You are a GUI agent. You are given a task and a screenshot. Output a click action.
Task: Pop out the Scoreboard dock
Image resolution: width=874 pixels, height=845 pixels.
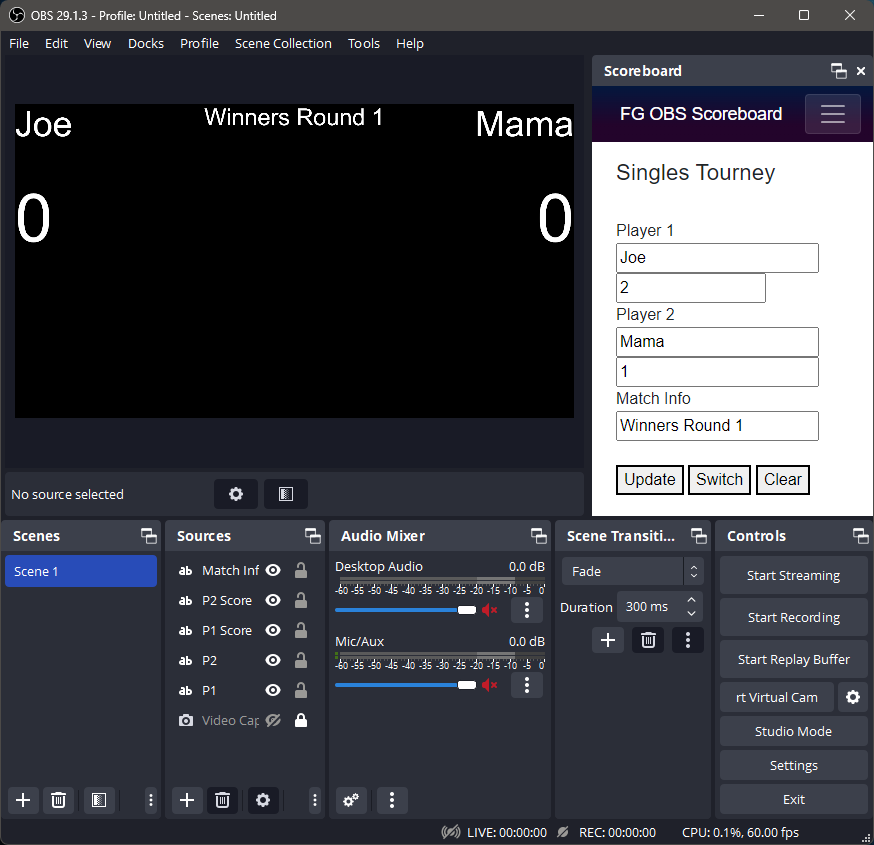[x=838, y=71]
